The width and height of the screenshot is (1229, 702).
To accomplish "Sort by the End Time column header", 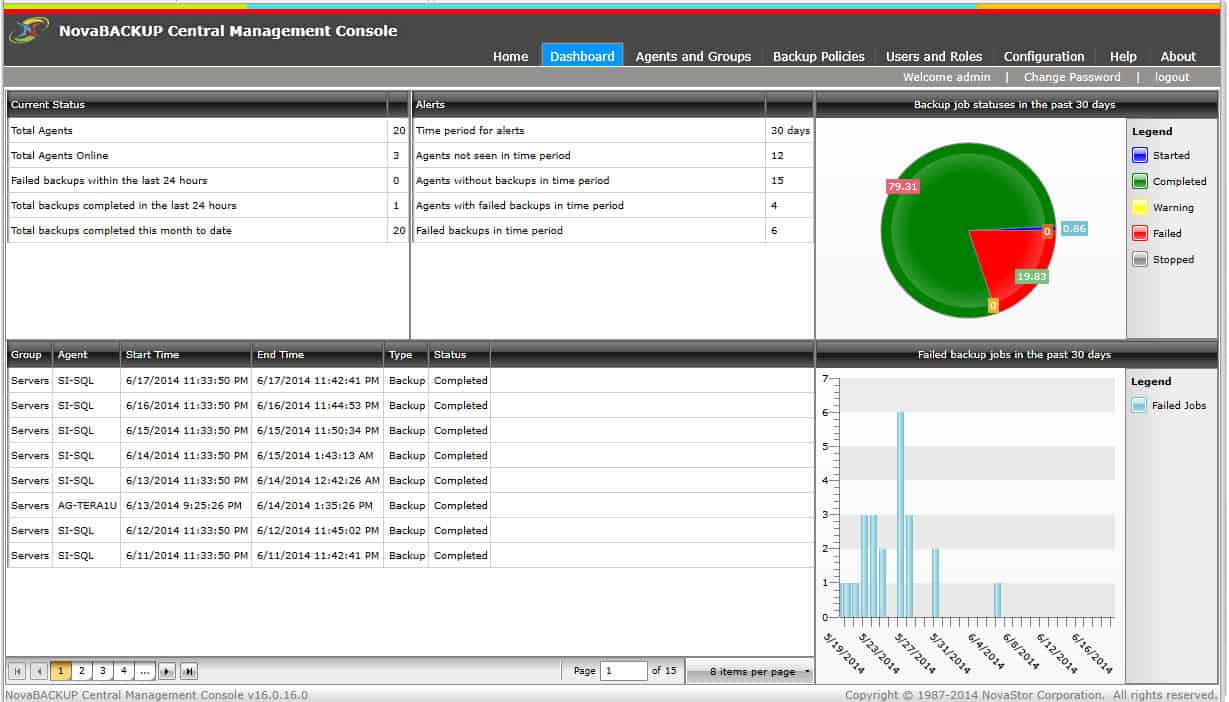I will [x=317, y=355].
